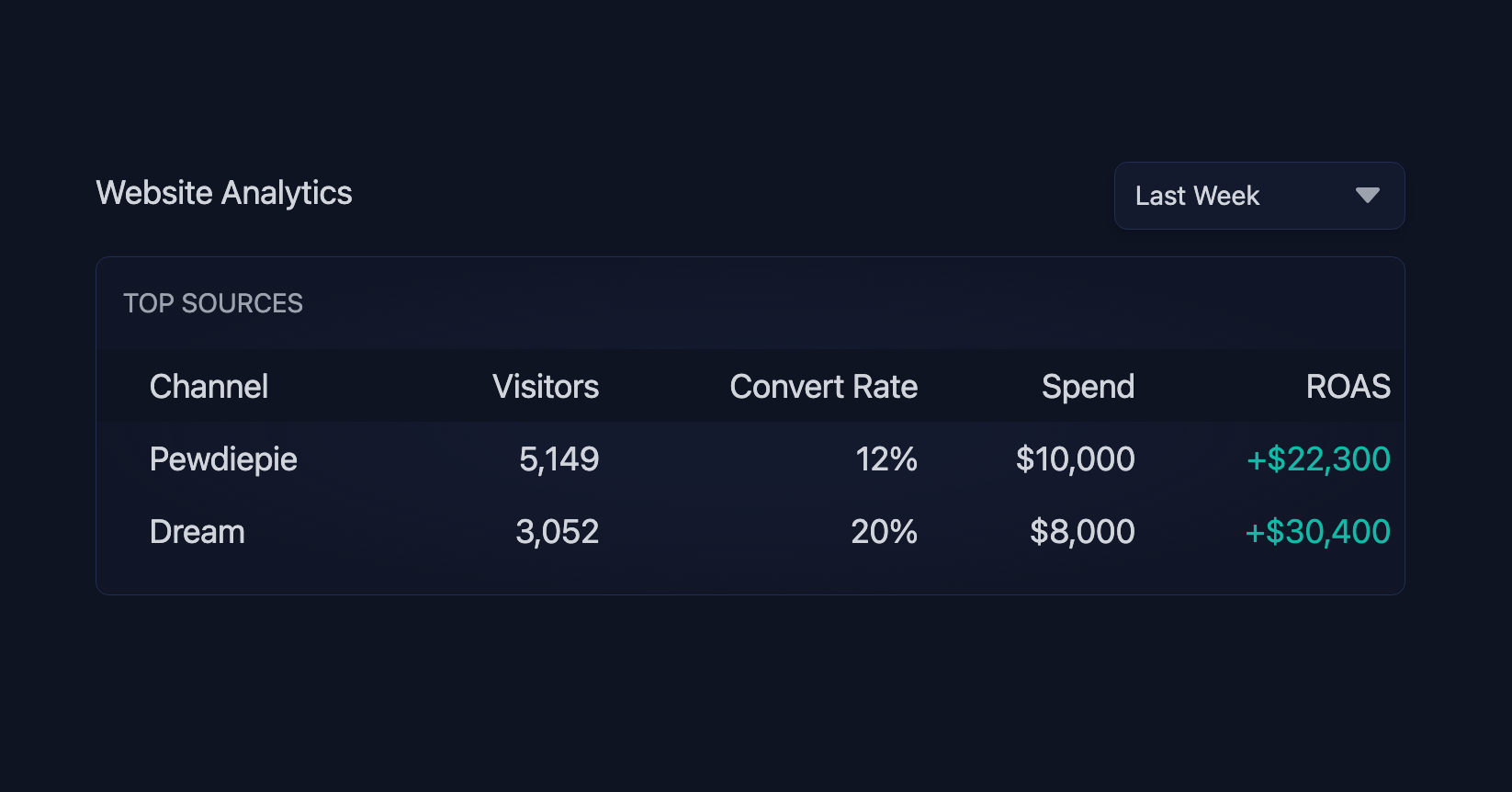Open the Last Week dropdown
Image resolution: width=1512 pixels, height=792 pixels.
coord(1259,196)
